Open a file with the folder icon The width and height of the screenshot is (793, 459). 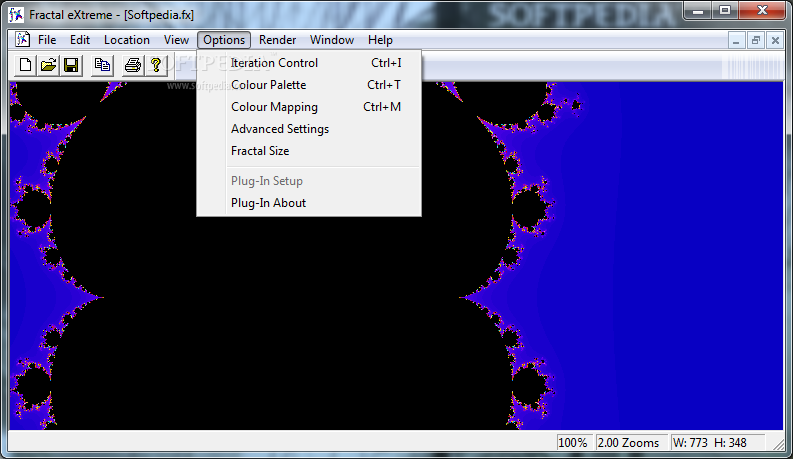tap(48, 65)
